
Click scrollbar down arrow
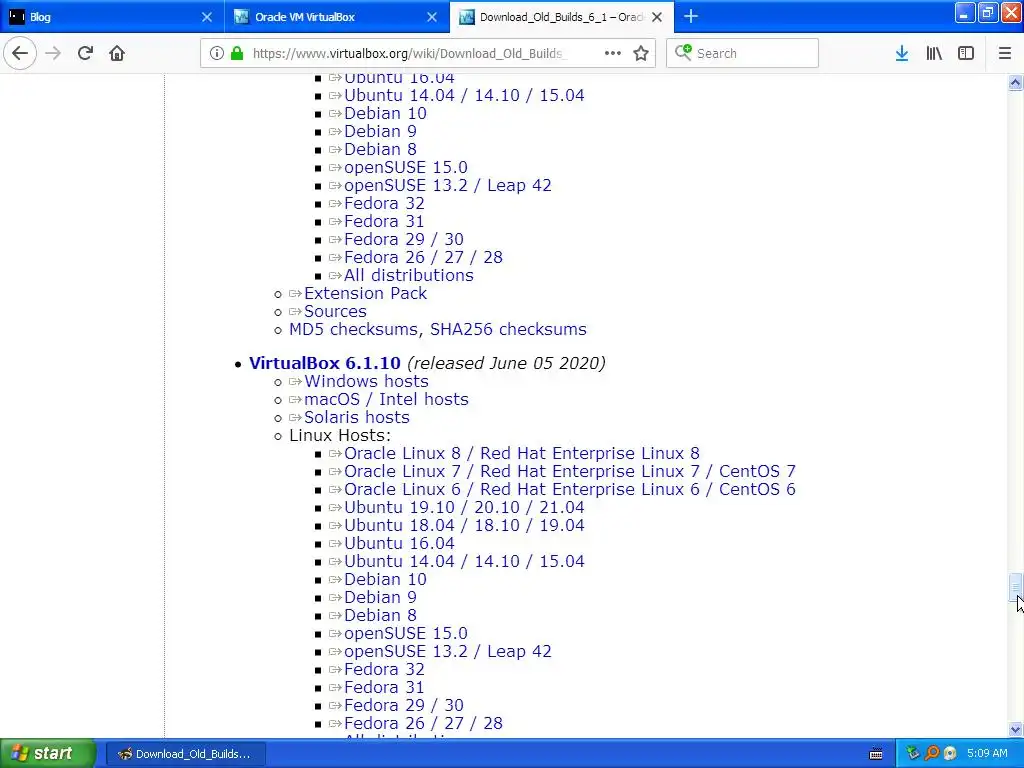click(1015, 729)
